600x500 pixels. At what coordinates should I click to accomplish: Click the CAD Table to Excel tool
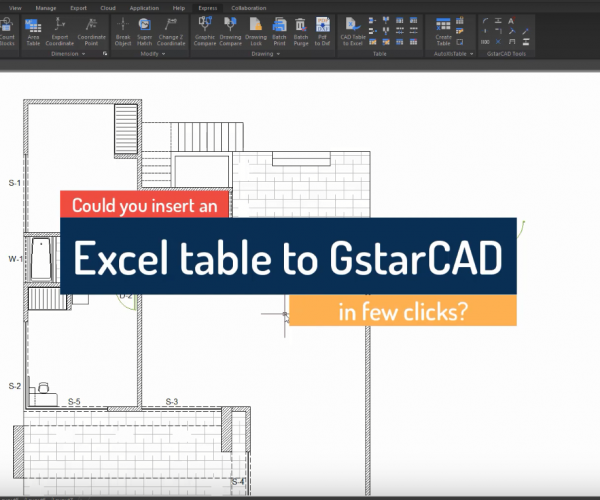[353, 32]
